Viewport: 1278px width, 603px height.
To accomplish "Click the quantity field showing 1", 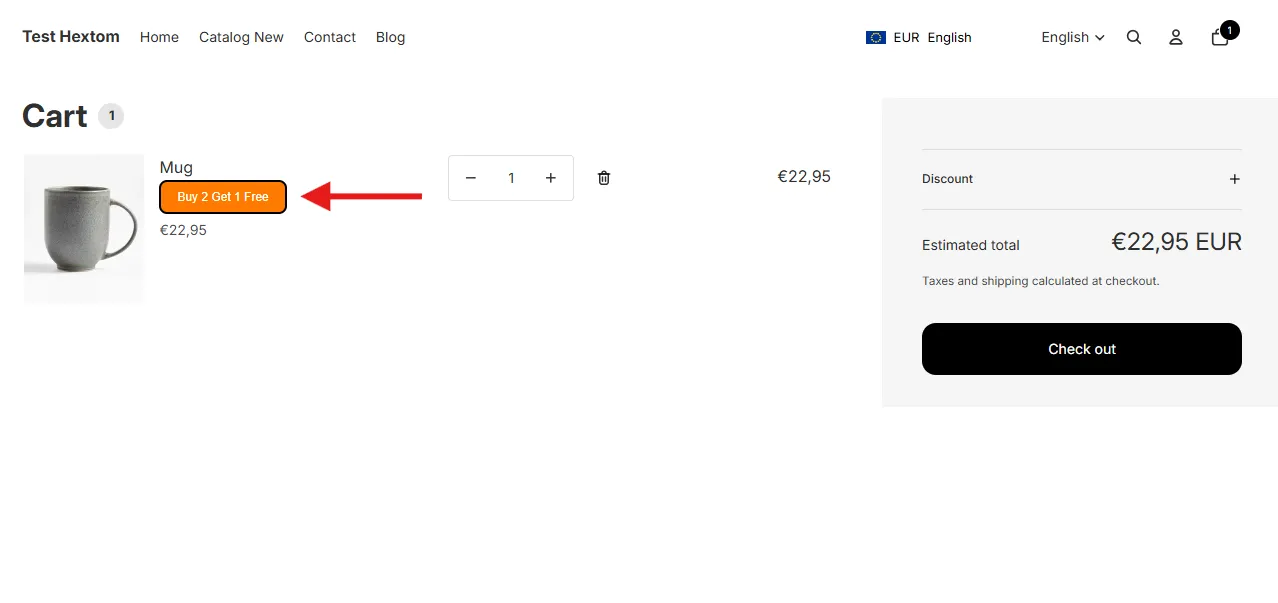I will (511, 178).
